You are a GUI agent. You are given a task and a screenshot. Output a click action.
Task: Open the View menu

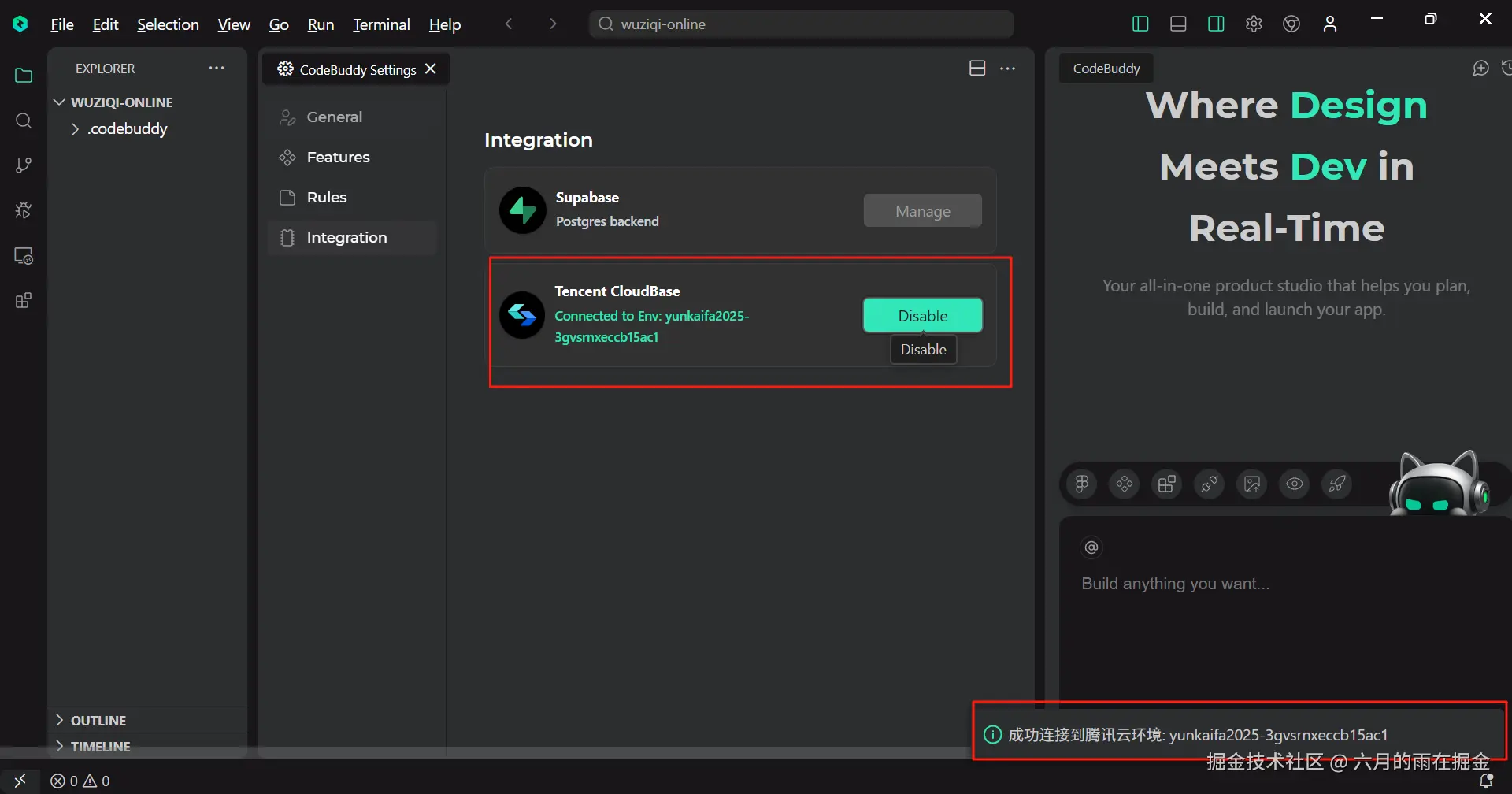pos(234,24)
